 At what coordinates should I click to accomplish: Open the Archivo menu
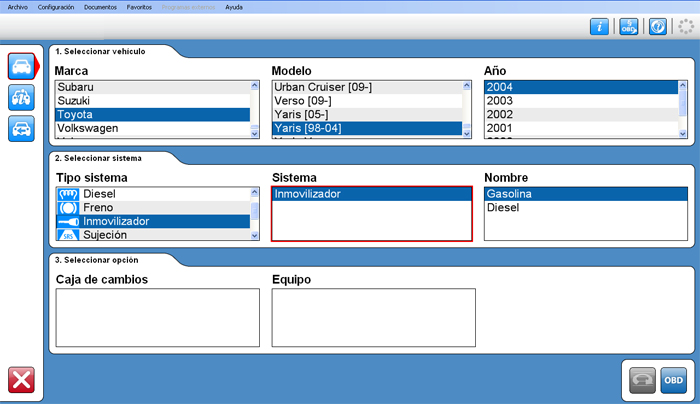point(17,7)
